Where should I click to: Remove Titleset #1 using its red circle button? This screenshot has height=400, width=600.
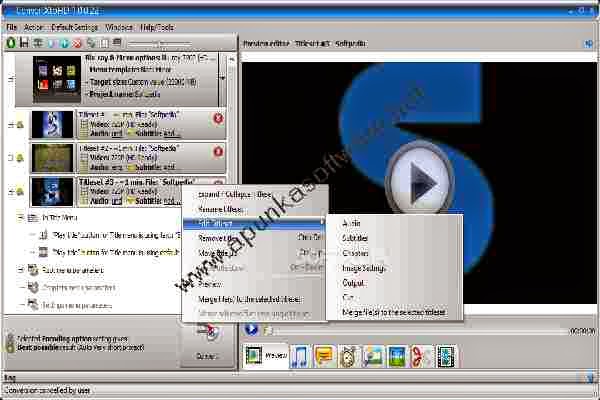click(218, 118)
